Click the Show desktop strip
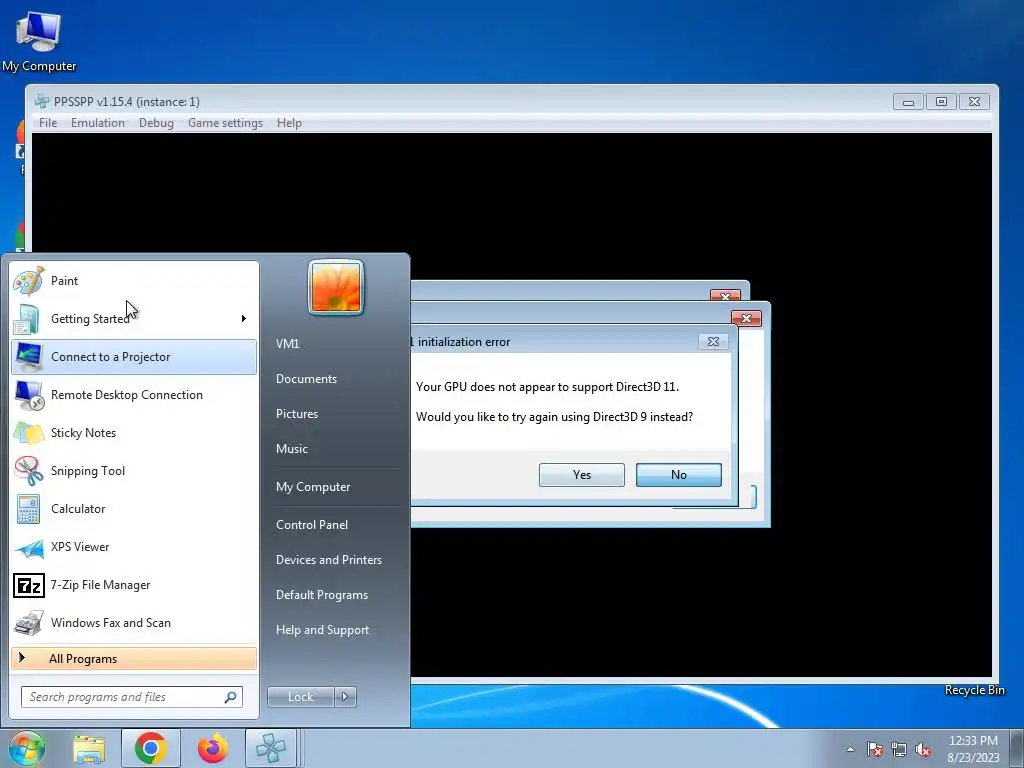1024x768 pixels. coord(1017,748)
